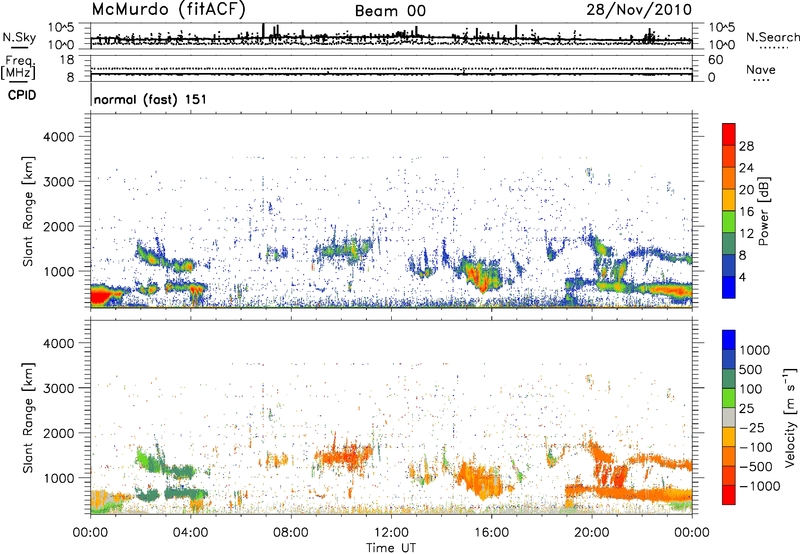Select the -100 label on the velocity colorbar
The image size is (800, 554).
(755, 447)
